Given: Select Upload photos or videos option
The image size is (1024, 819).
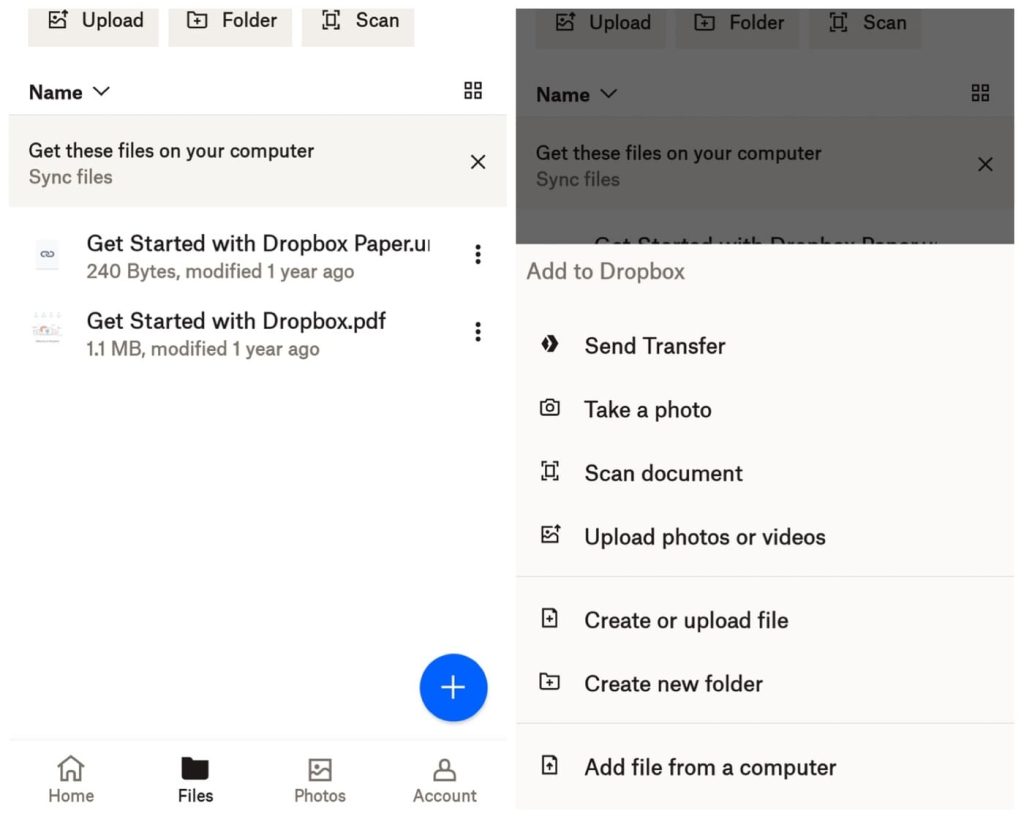Looking at the screenshot, I should (x=765, y=537).
